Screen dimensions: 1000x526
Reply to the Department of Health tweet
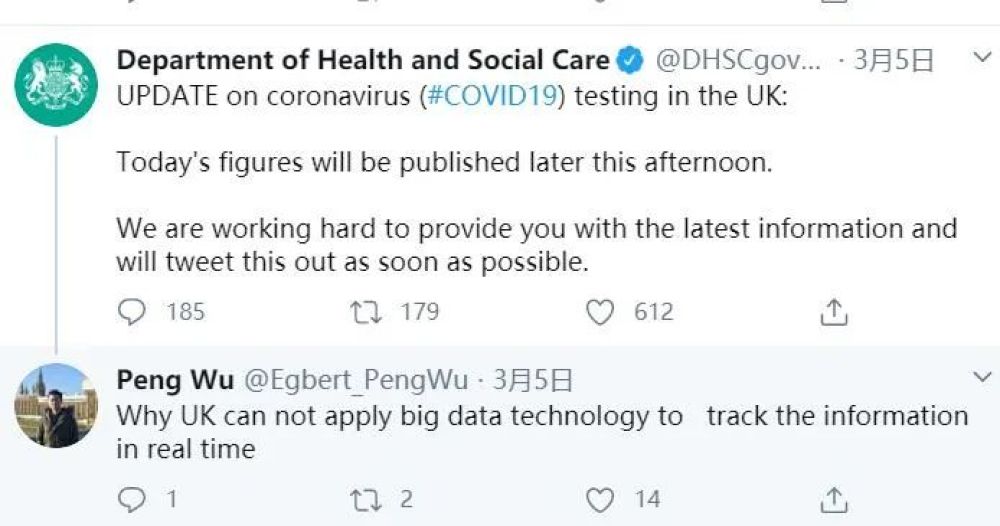[133, 312]
